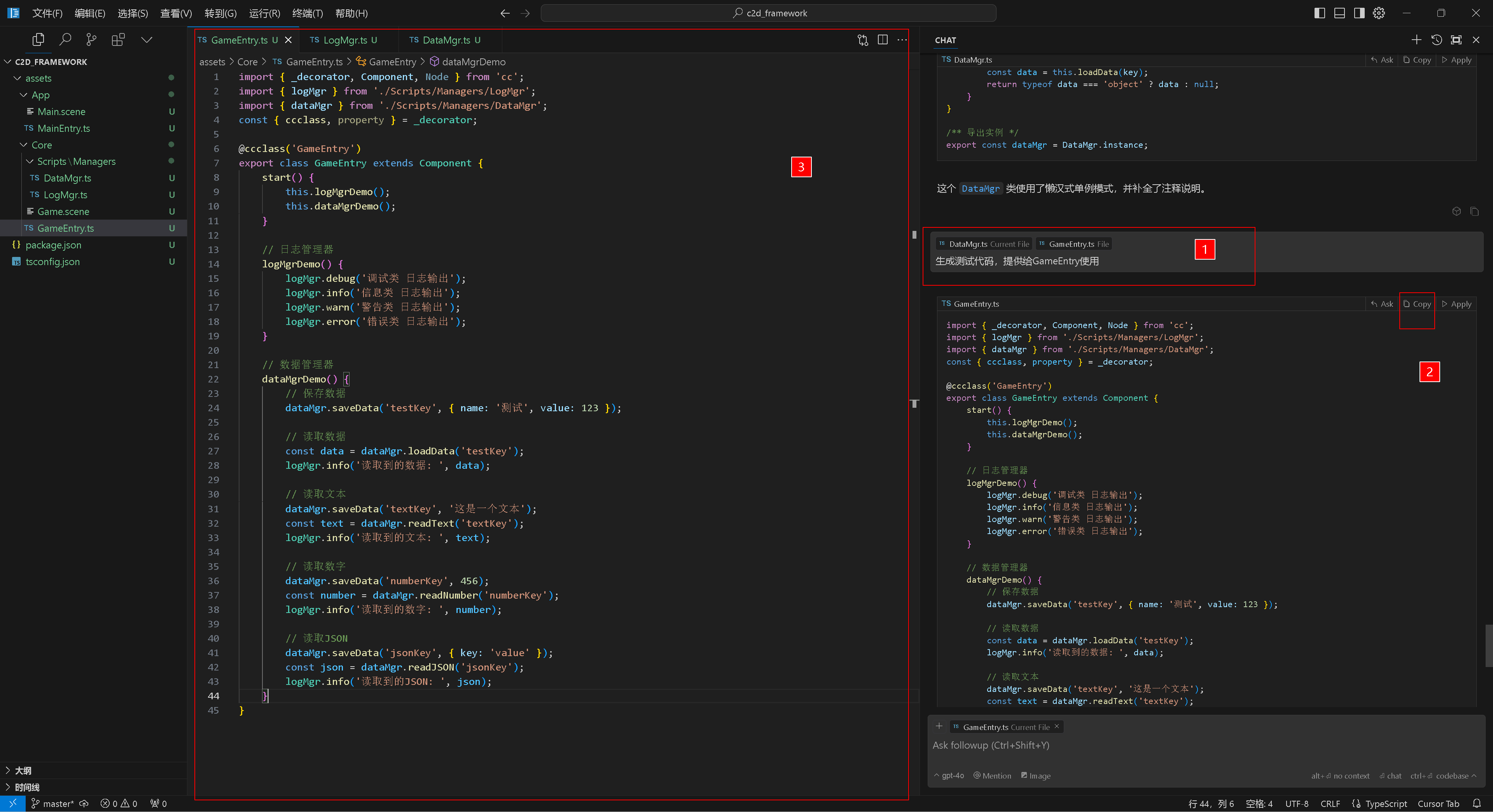Split the editor to the right
Screen dimensions: 1493x812
(883, 39)
